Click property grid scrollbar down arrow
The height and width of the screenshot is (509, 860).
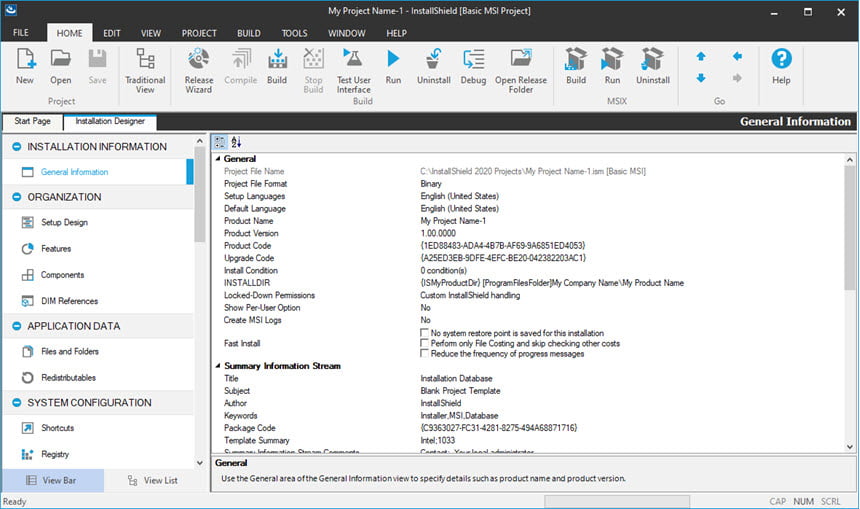coord(850,447)
